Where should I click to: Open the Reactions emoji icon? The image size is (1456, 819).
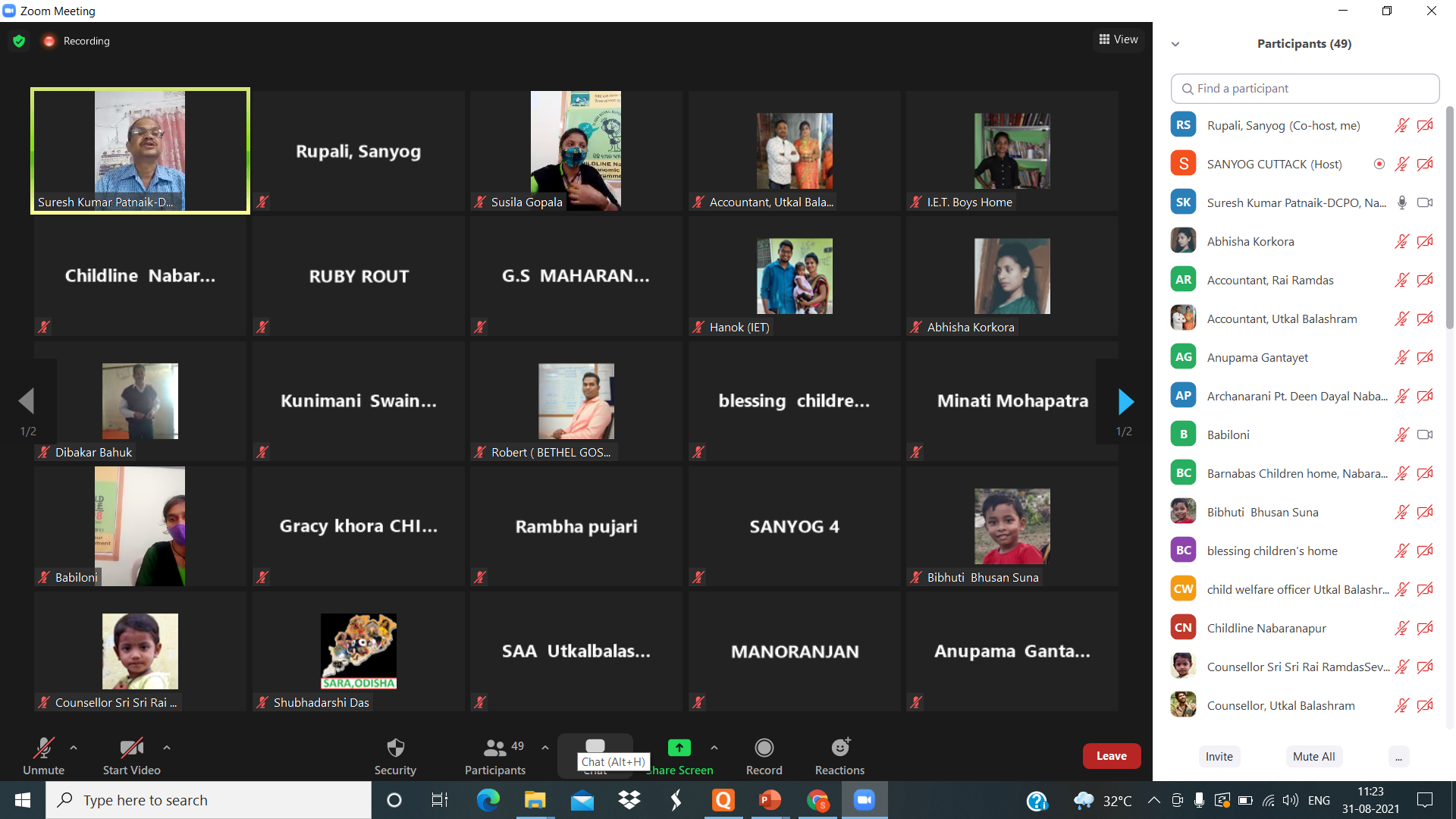(839, 748)
